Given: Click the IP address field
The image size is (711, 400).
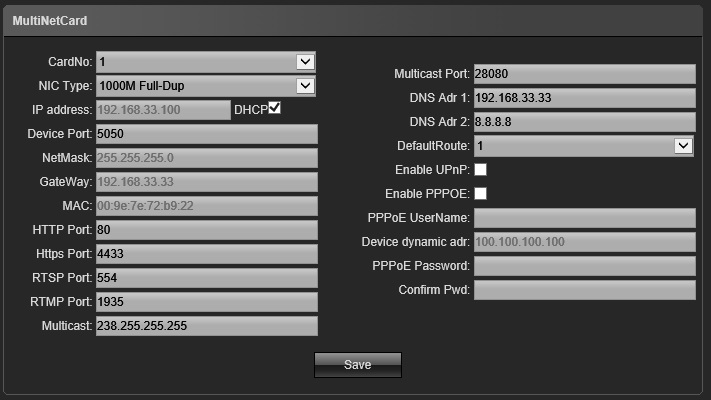Looking at the screenshot, I should tap(163, 110).
